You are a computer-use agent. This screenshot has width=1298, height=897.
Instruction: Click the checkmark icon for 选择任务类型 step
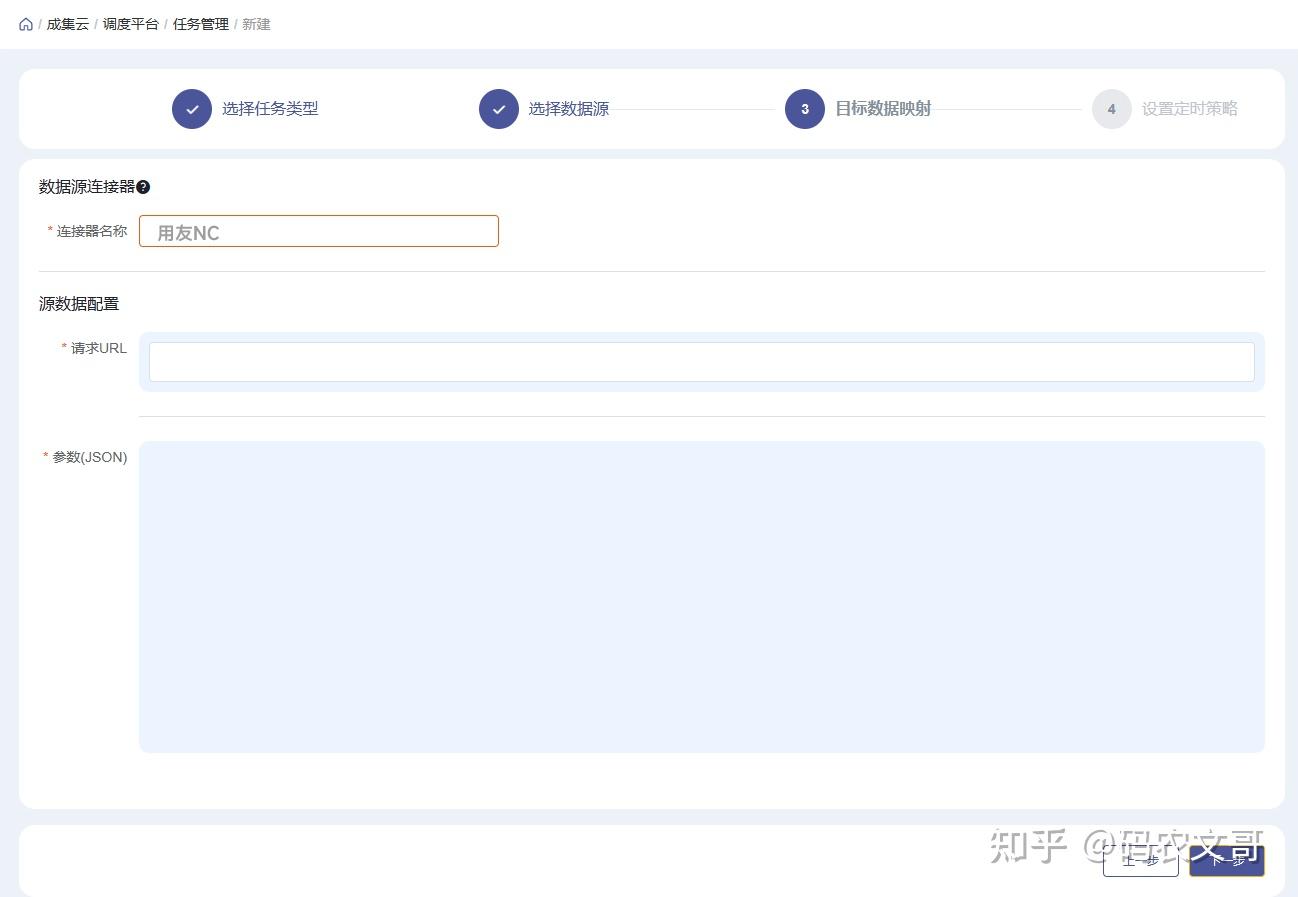(192, 109)
